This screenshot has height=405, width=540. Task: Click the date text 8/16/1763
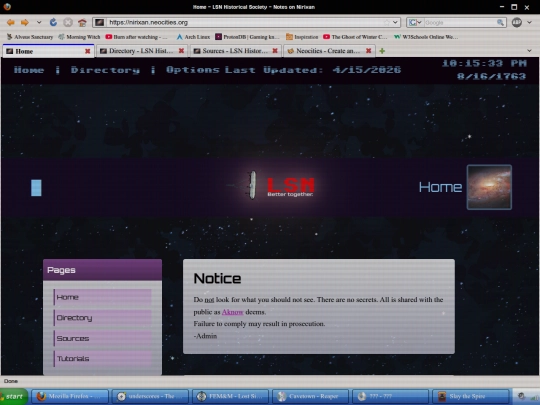[x=491, y=76]
